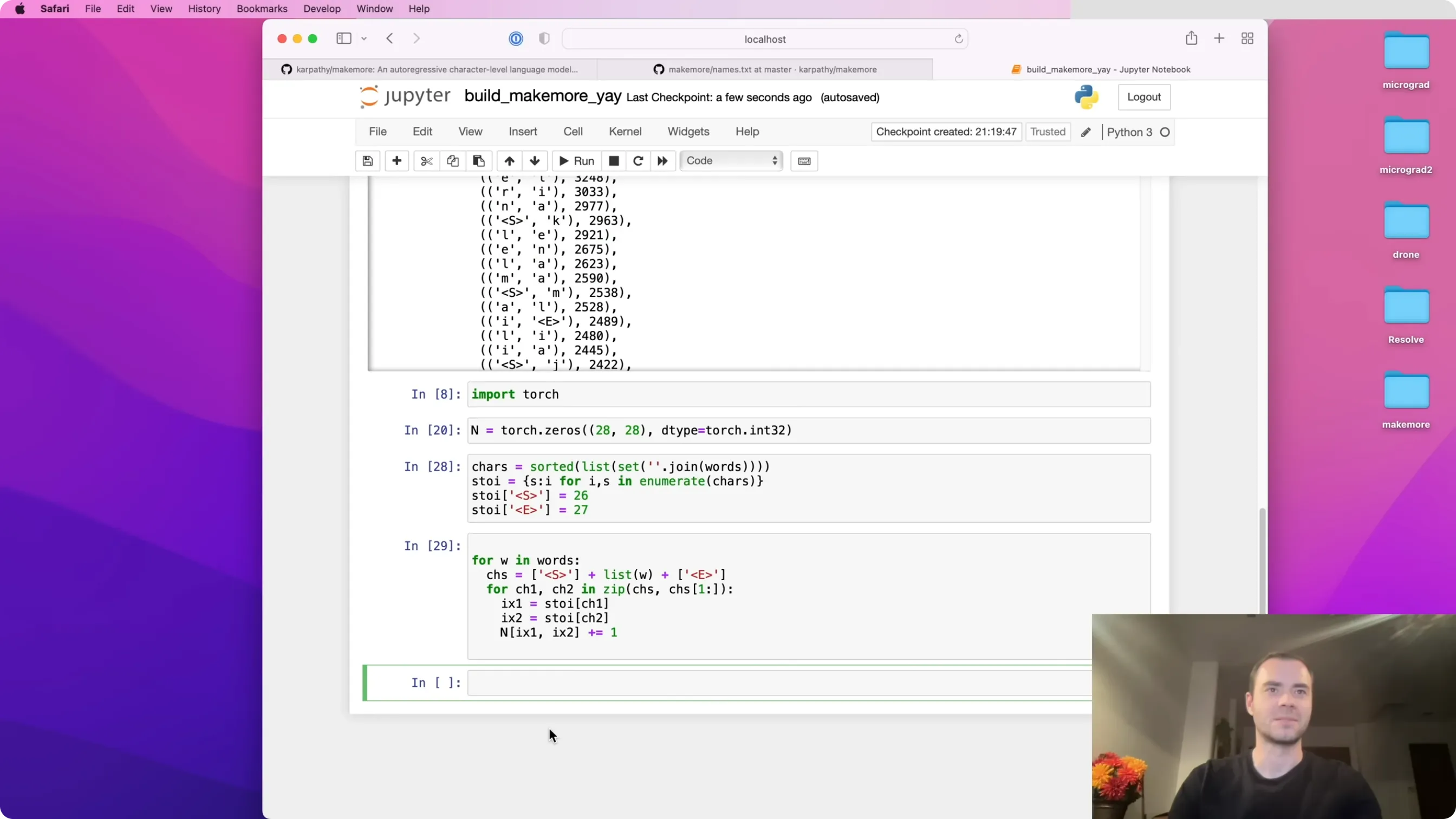Open cell type Code dropdown
This screenshot has height=819, width=1456.
tap(731, 161)
